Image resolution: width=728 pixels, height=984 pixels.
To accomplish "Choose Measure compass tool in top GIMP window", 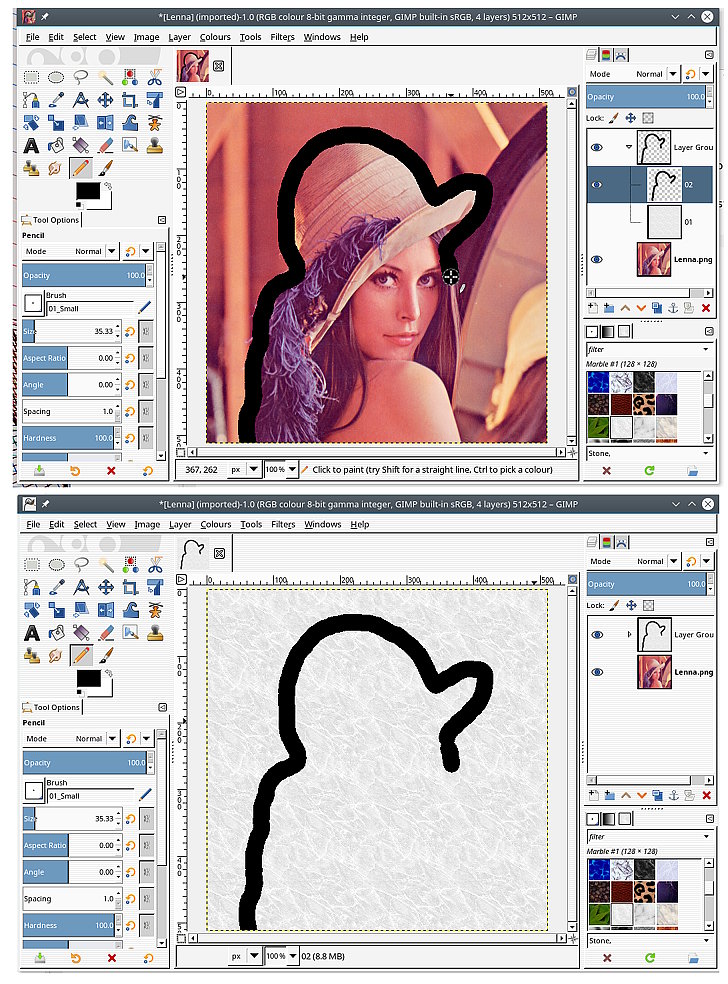I will pyautogui.click(x=80, y=100).
